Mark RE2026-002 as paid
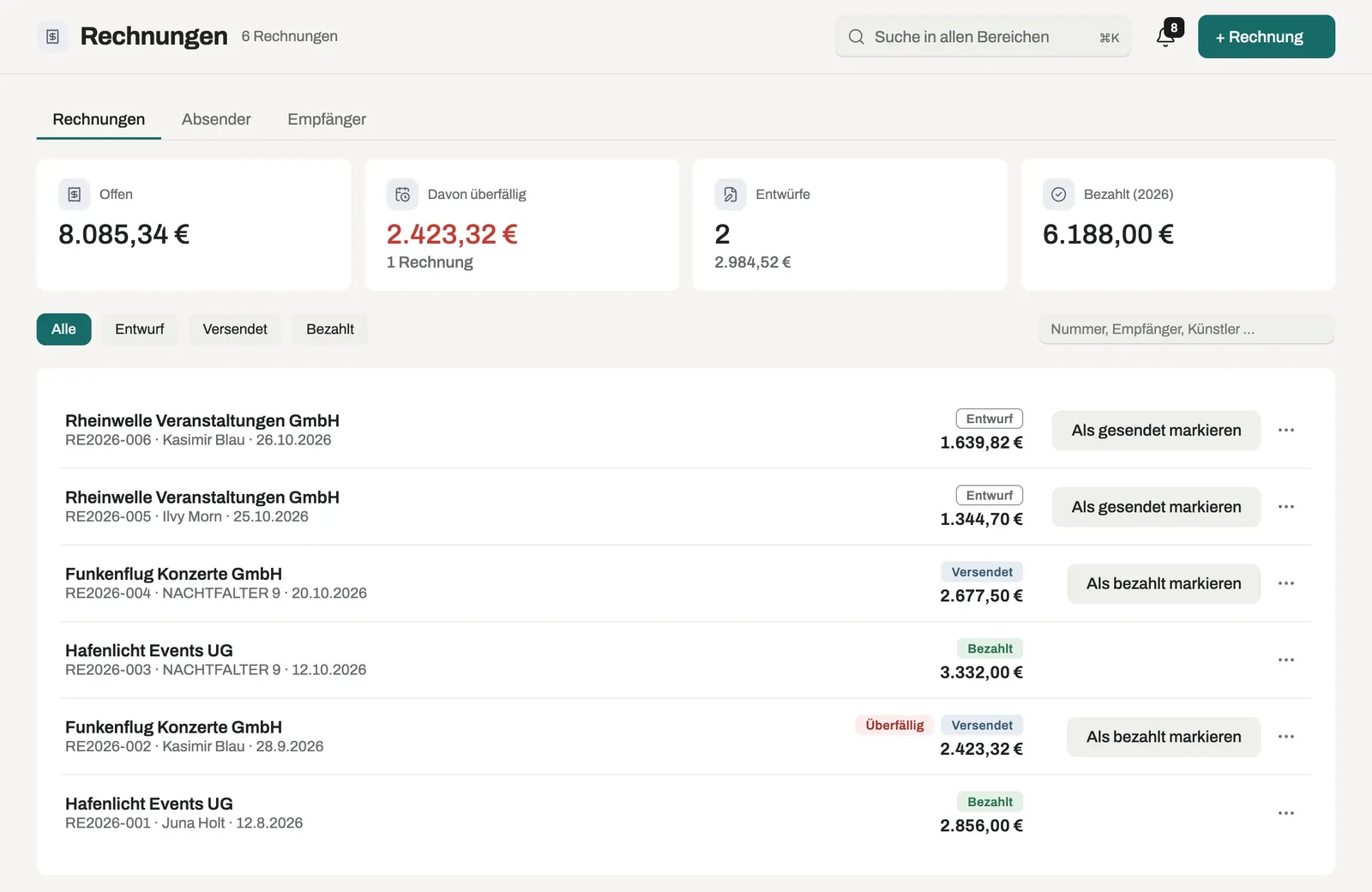This screenshot has width=1372, height=892. 1164,737
